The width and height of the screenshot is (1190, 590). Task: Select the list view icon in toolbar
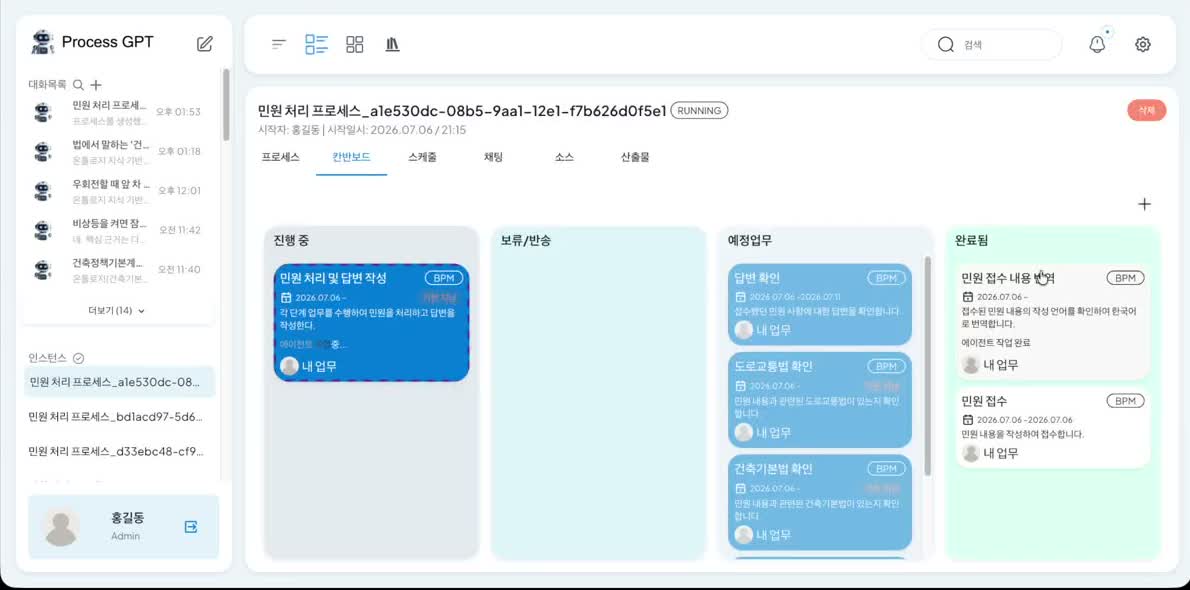pos(316,44)
